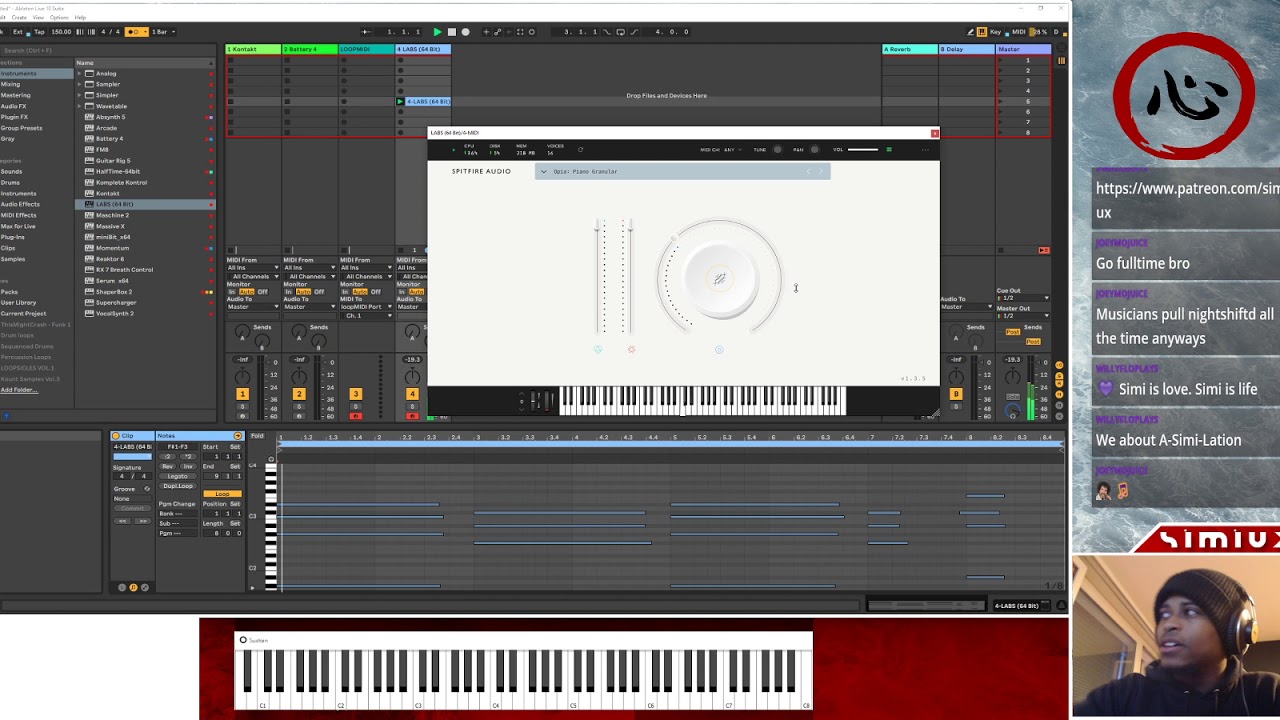
Task: Click the Dupl.Loop button
Action: coord(177,486)
